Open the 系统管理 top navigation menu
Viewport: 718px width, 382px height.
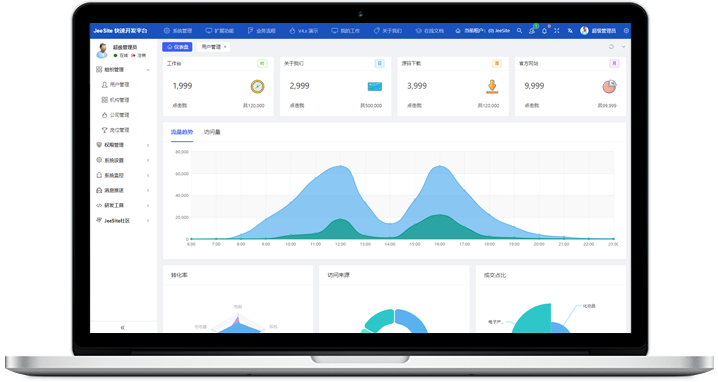coord(178,31)
